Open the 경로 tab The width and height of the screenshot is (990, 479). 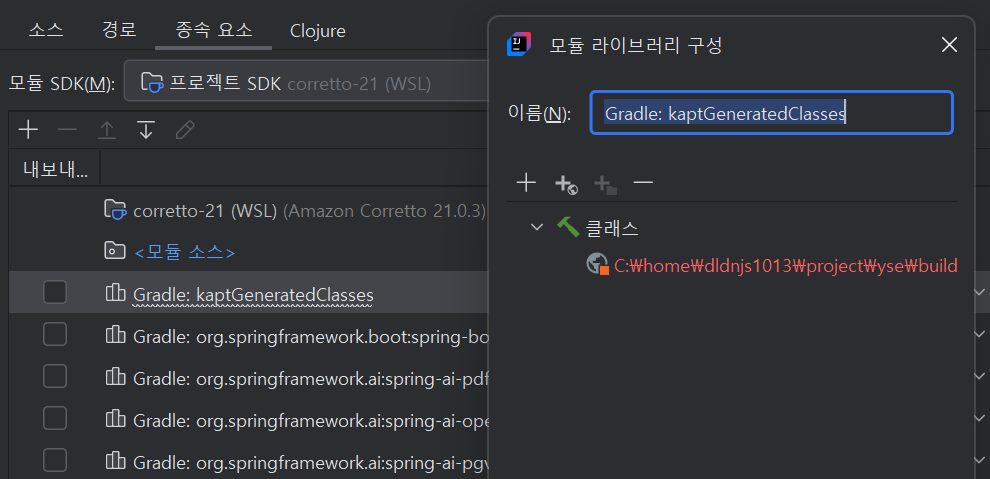[x=119, y=30]
